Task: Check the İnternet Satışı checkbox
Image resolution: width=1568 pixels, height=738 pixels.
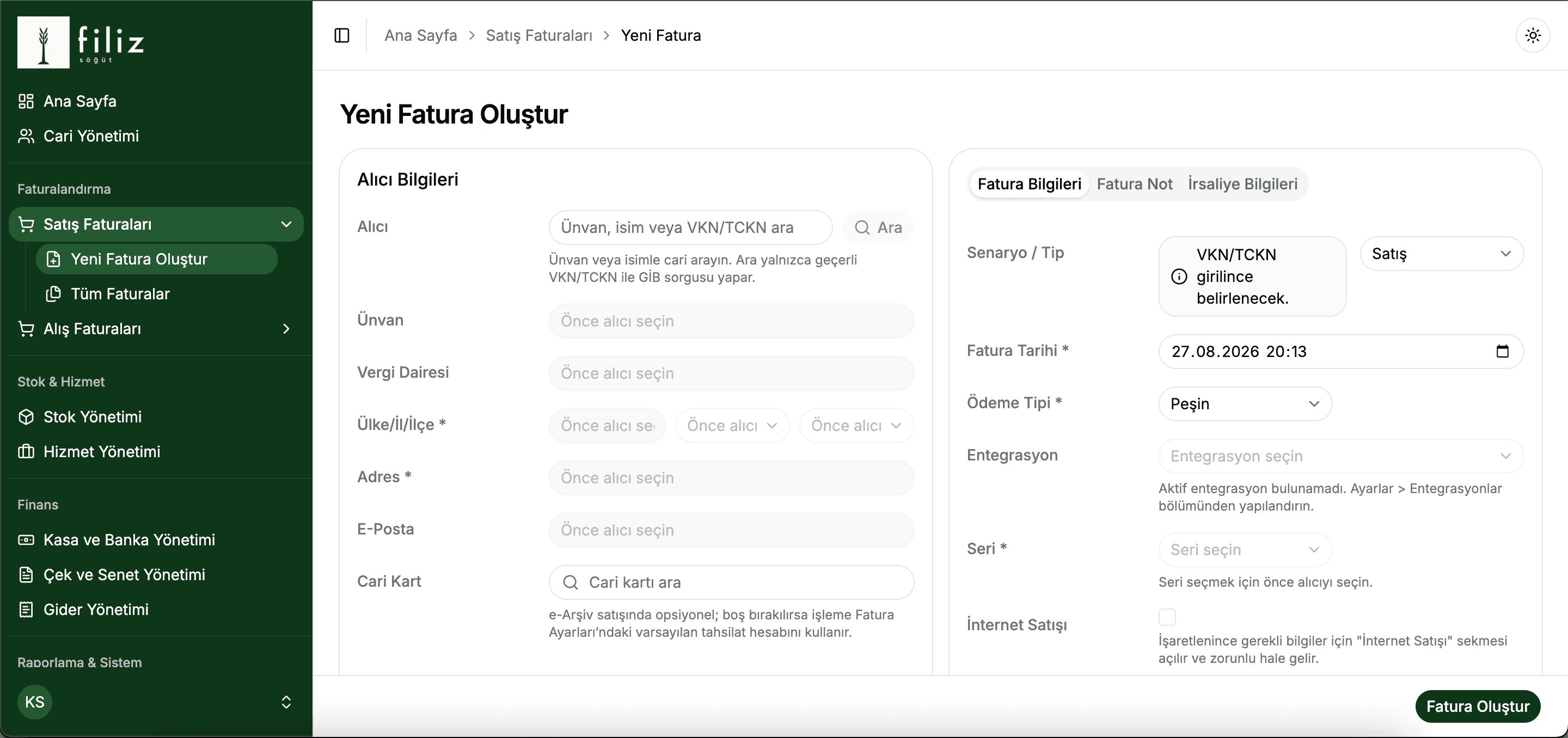Action: coord(1167,617)
